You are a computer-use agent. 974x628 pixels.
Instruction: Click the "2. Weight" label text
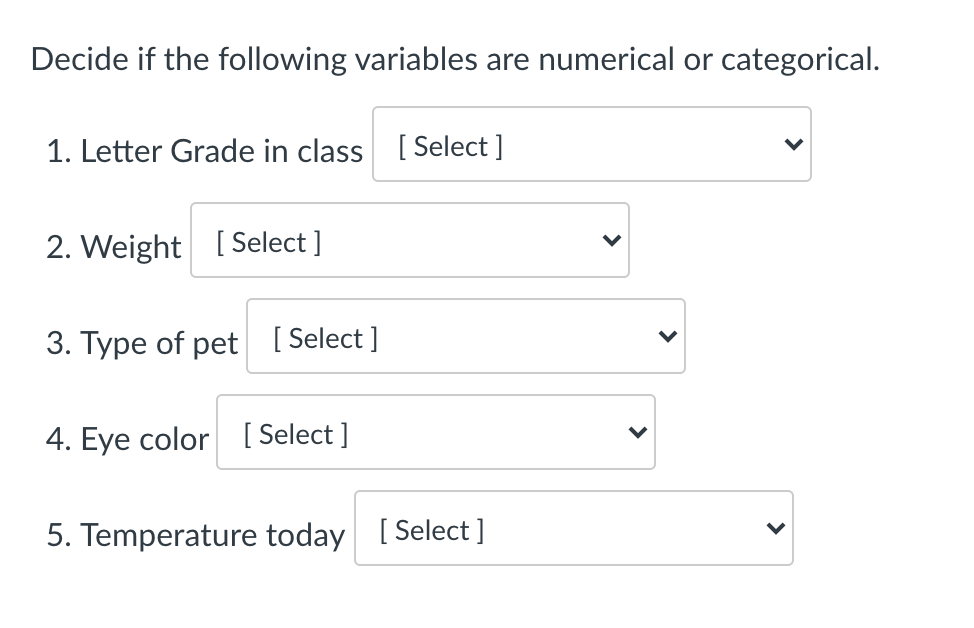[x=113, y=247]
